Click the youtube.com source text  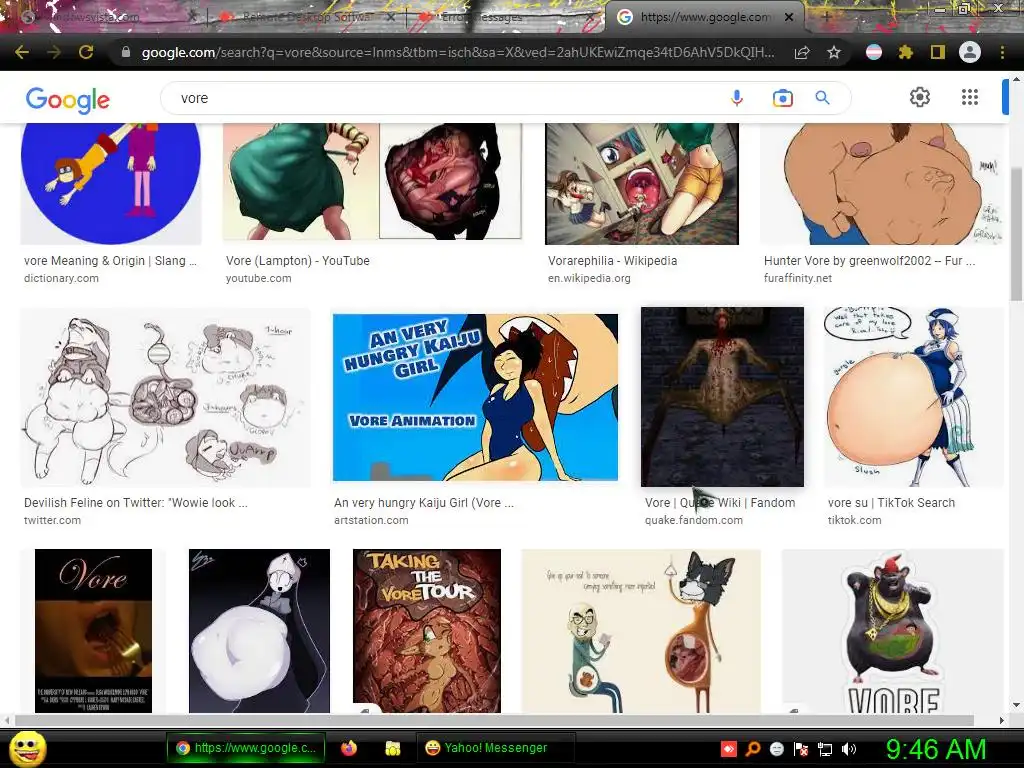click(x=259, y=278)
